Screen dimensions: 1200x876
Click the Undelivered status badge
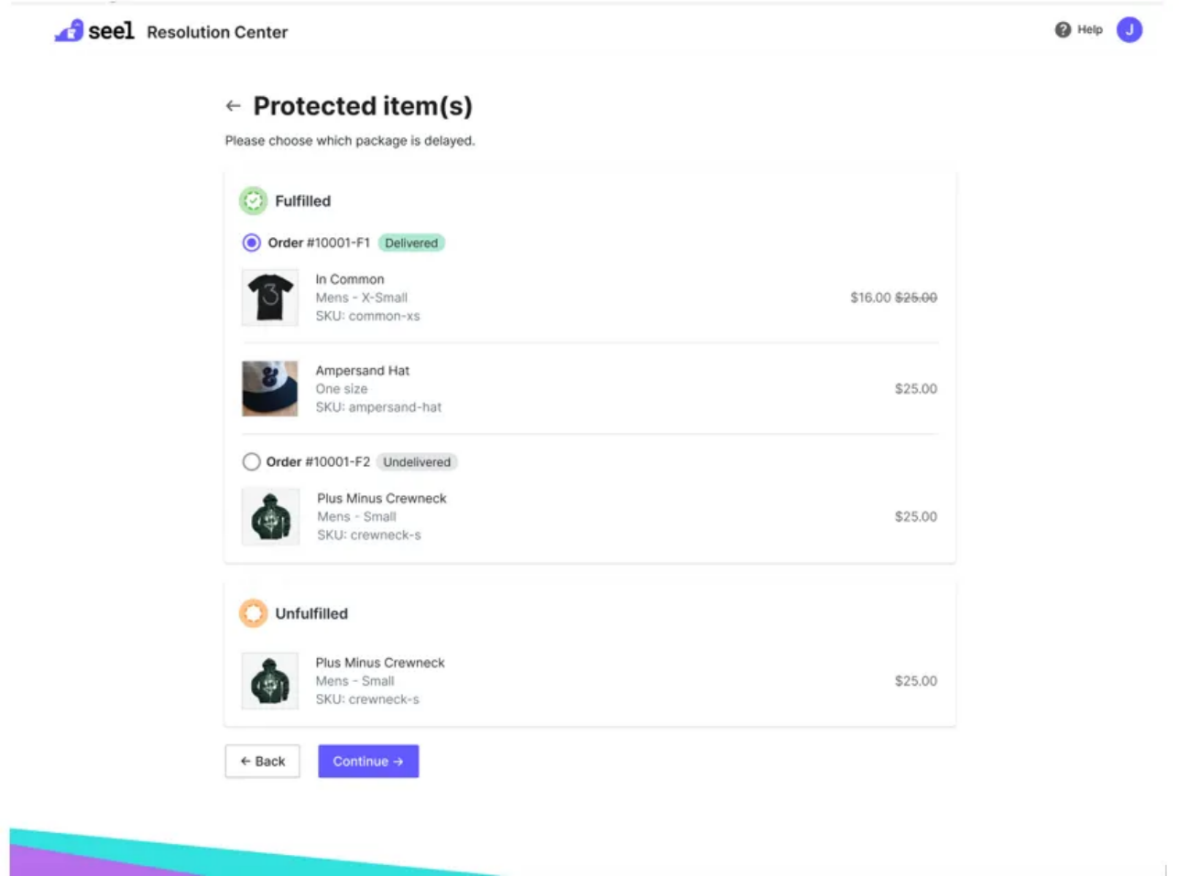point(418,462)
